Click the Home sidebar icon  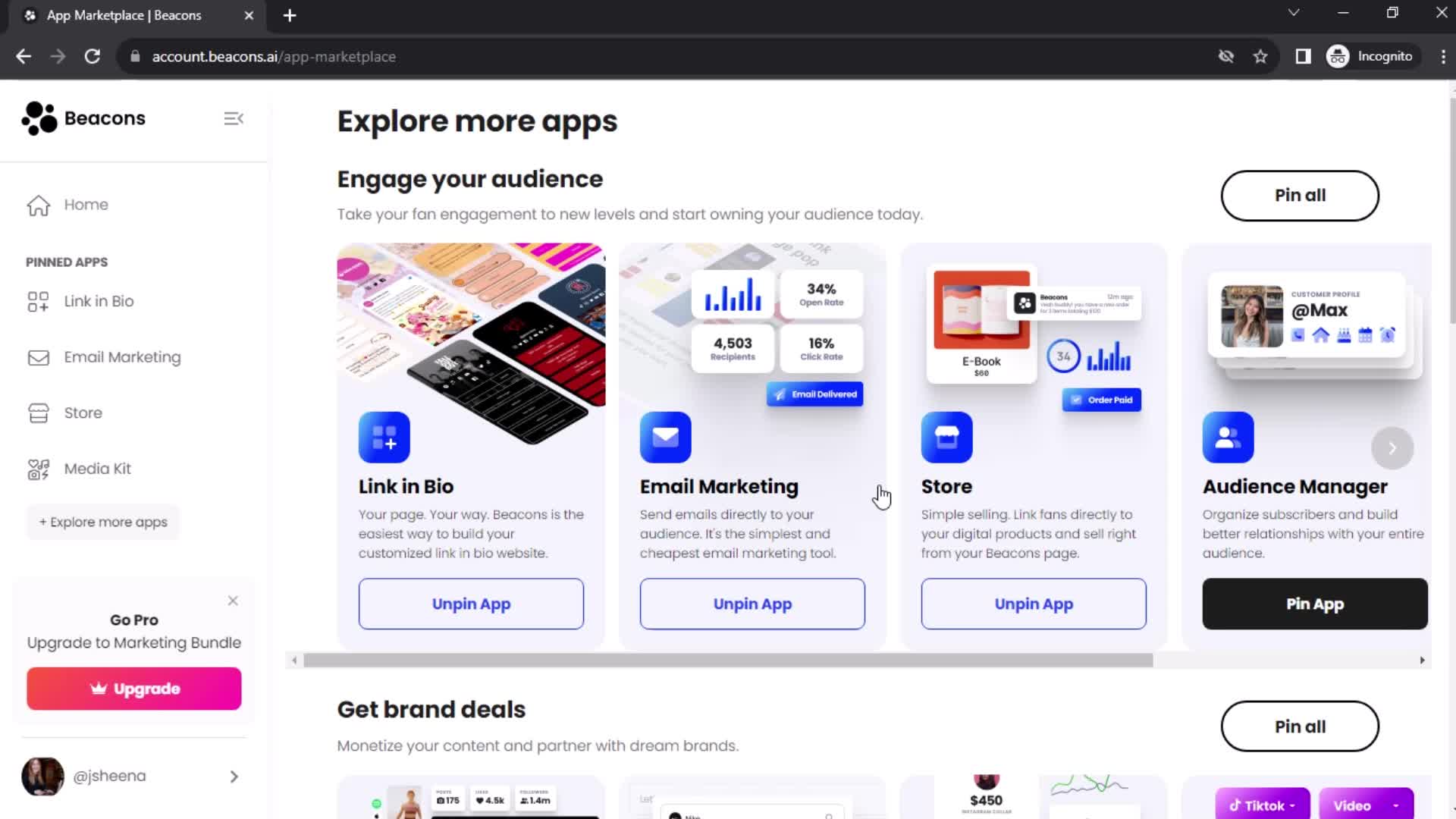pyautogui.click(x=37, y=205)
